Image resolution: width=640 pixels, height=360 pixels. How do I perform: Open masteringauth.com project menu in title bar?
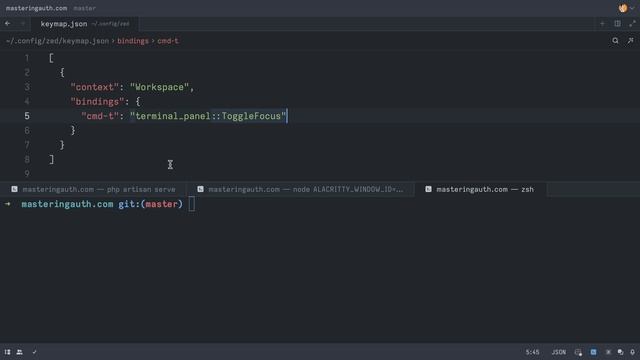[36, 8]
